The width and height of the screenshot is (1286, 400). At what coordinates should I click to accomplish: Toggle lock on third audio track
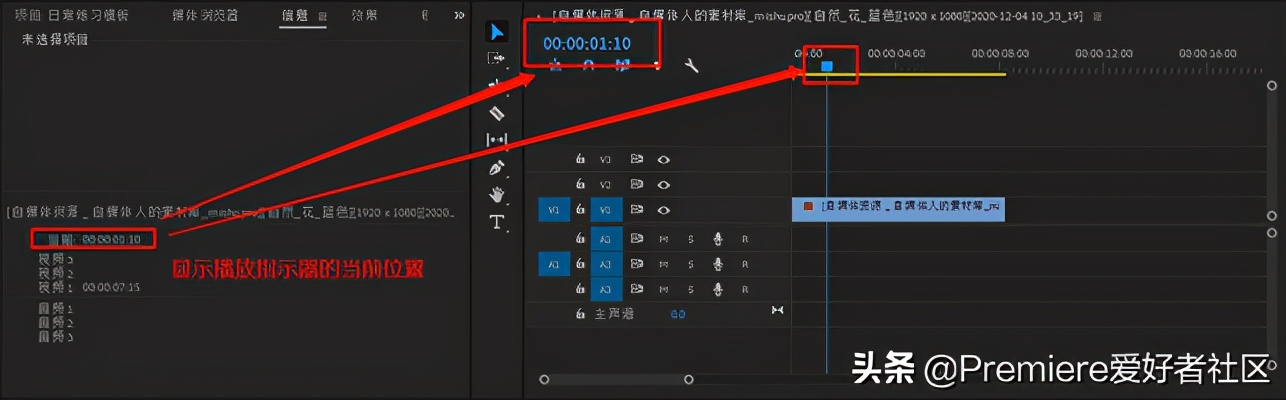(579, 289)
